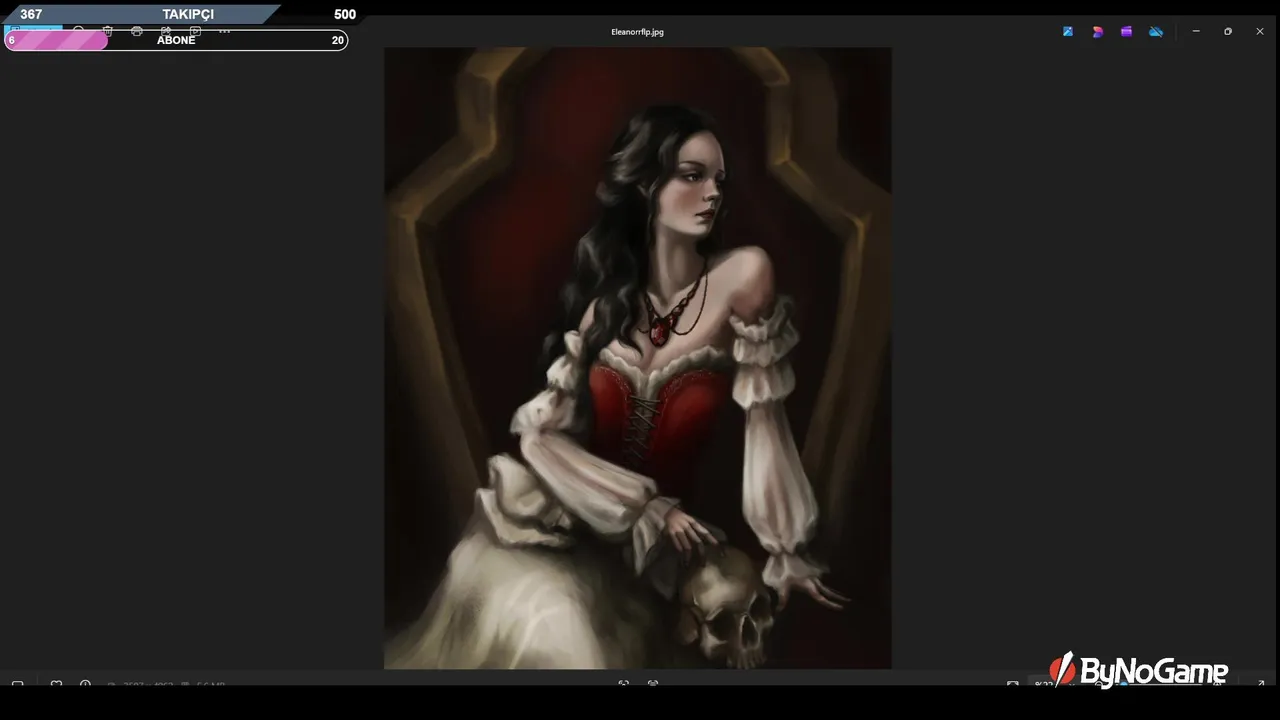The image size is (1280, 720).
Task: Close the Photos window
Action: pyautogui.click(x=1260, y=32)
